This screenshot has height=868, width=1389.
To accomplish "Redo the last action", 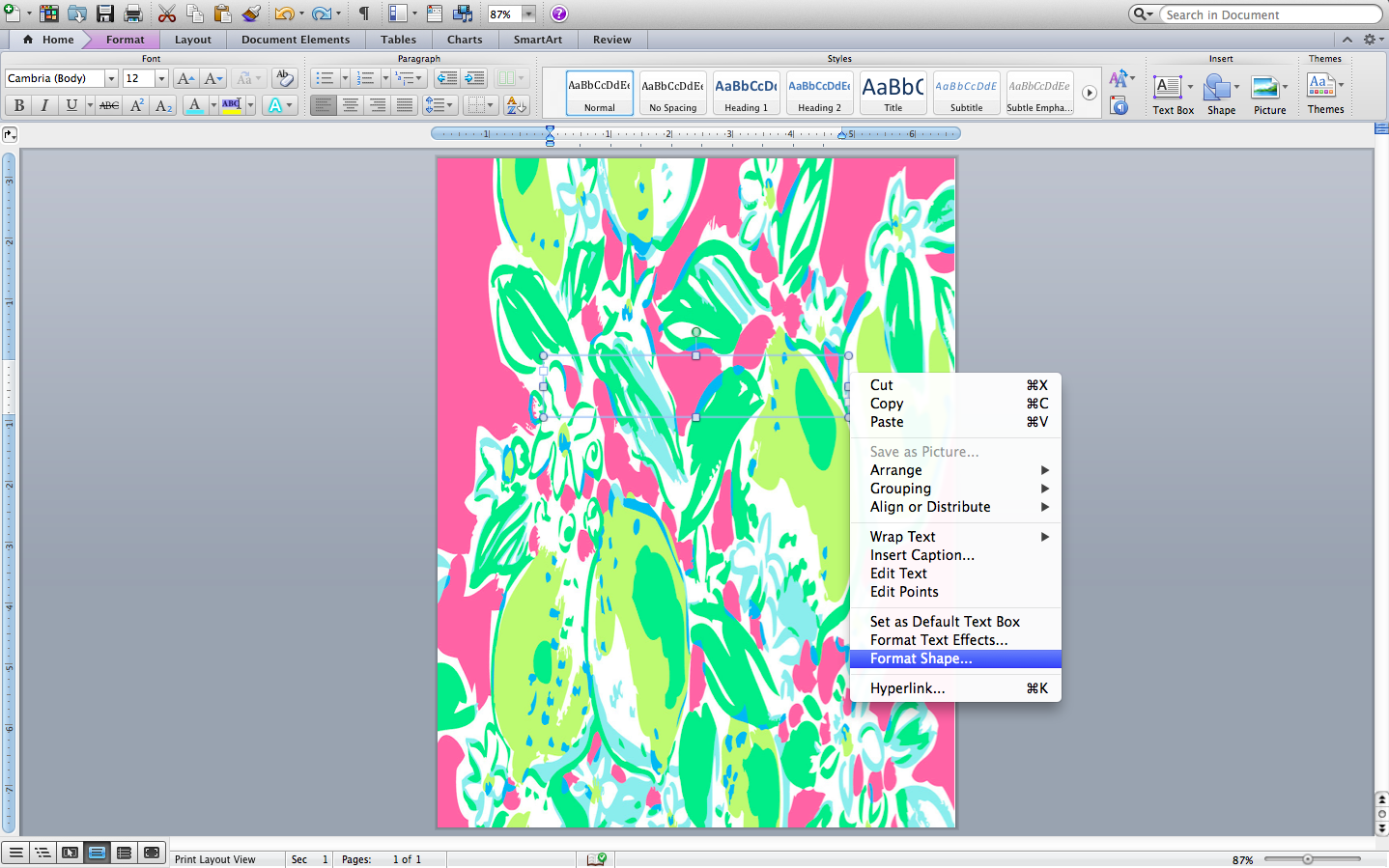I will click(323, 14).
